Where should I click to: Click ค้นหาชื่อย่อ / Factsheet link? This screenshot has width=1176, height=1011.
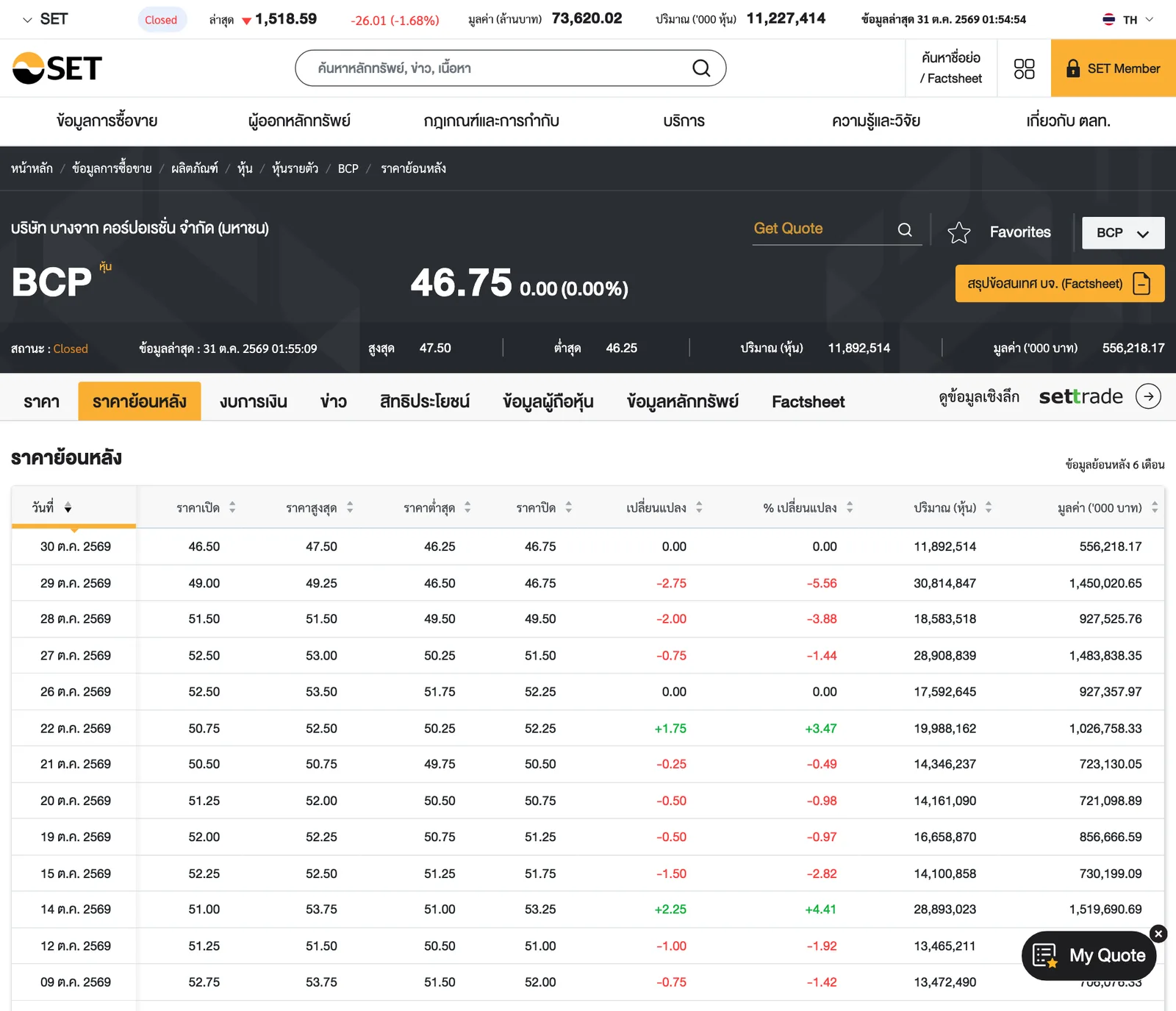click(x=951, y=68)
